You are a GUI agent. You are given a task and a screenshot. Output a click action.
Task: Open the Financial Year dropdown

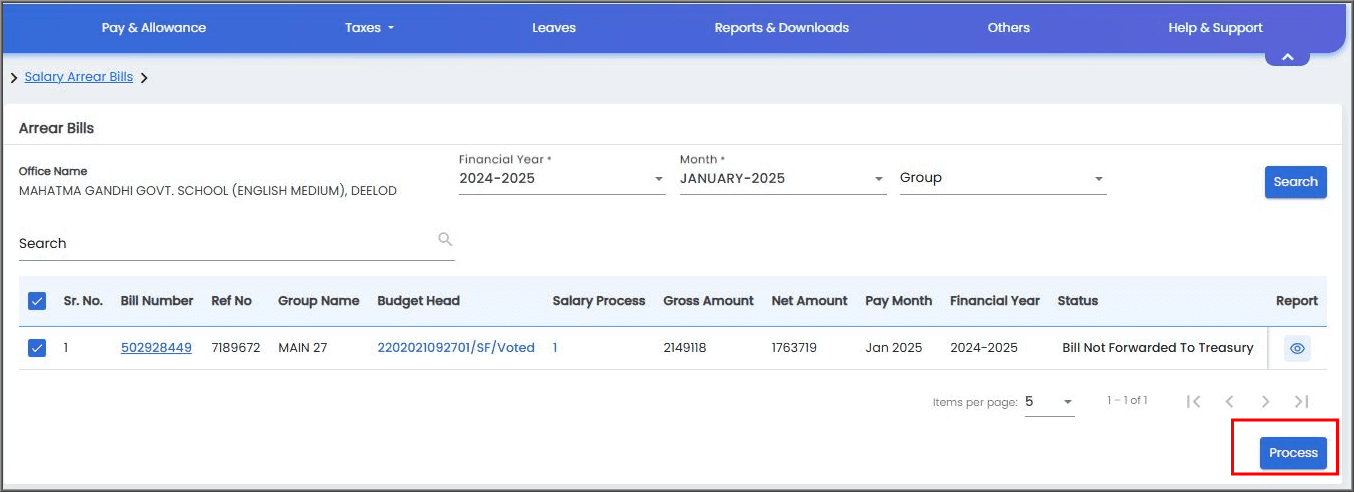(x=562, y=179)
